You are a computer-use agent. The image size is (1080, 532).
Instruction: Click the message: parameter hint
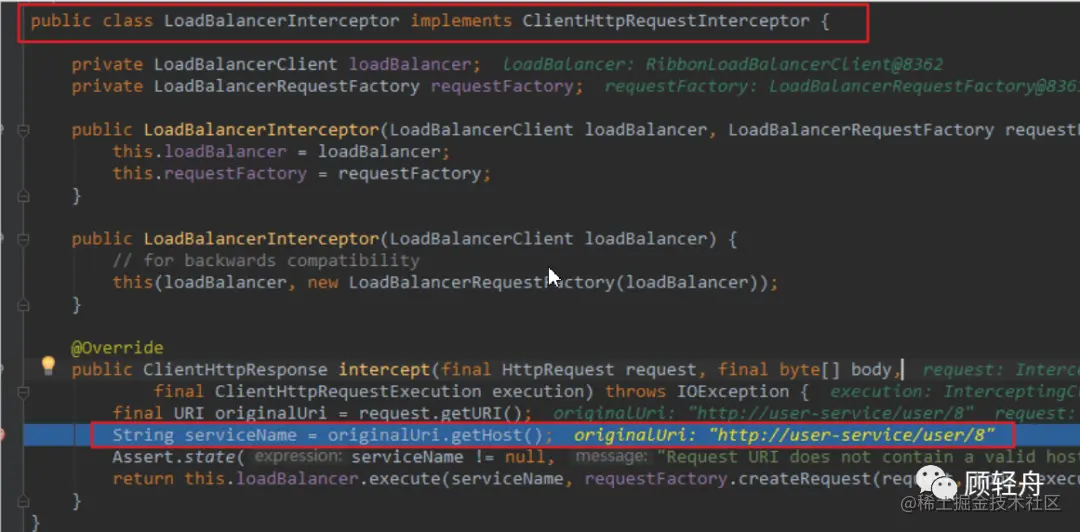pyautogui.click(x=611, y=457)
